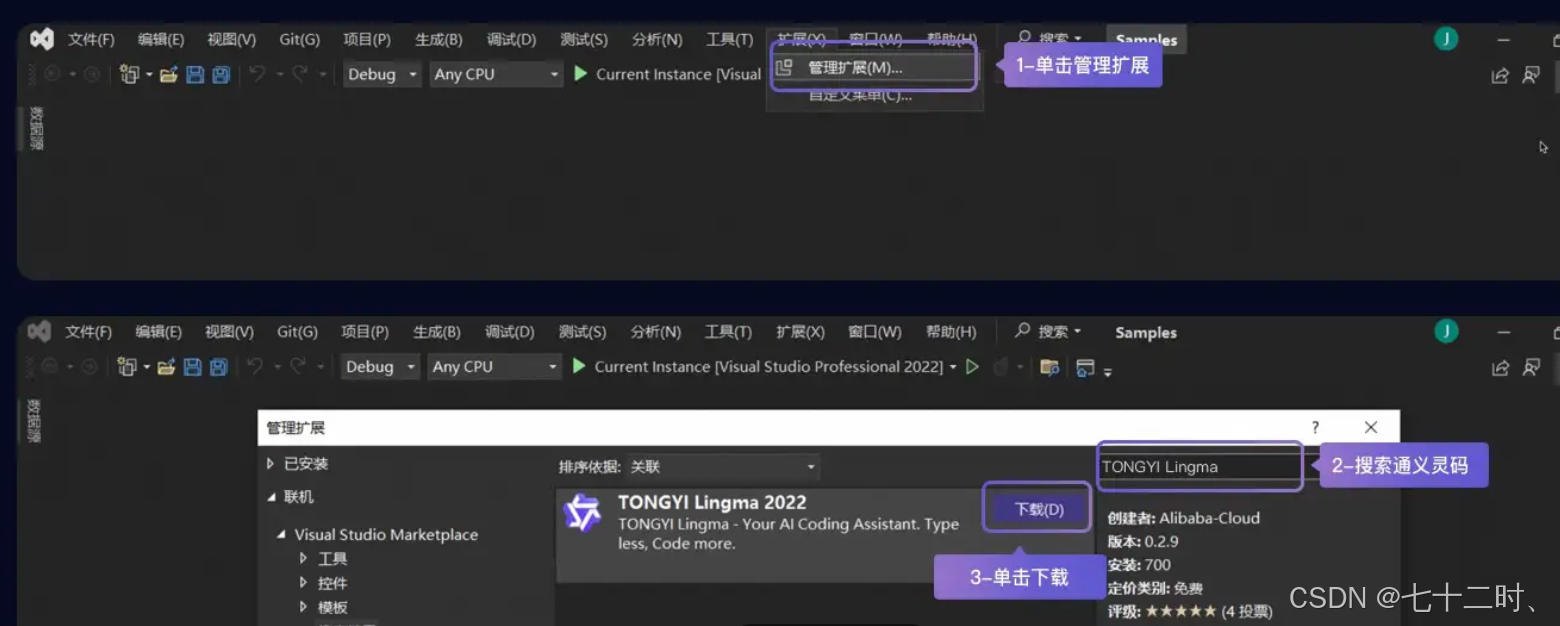Click Current Instance start button in lower toolbar

[x=757, y=367]
